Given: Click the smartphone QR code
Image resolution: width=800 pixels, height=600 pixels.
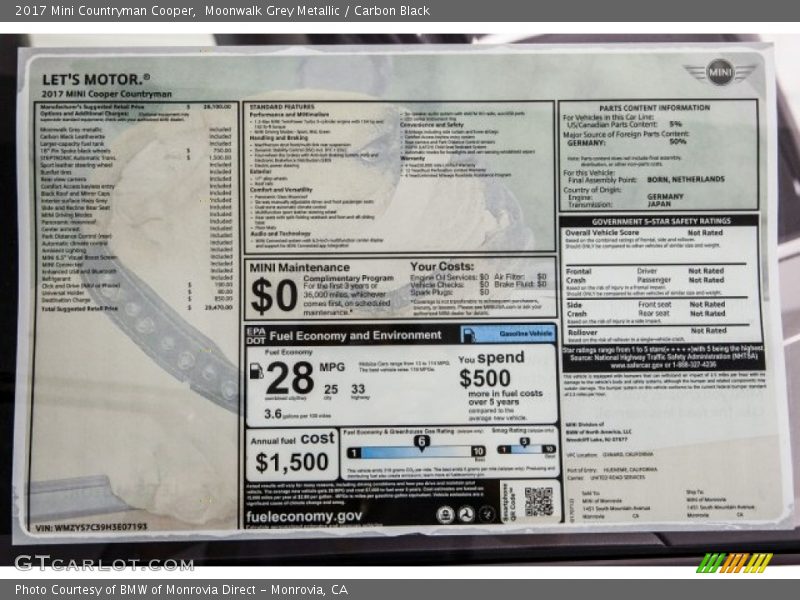Looking at the screenshot, I should (x=539, y=502).
